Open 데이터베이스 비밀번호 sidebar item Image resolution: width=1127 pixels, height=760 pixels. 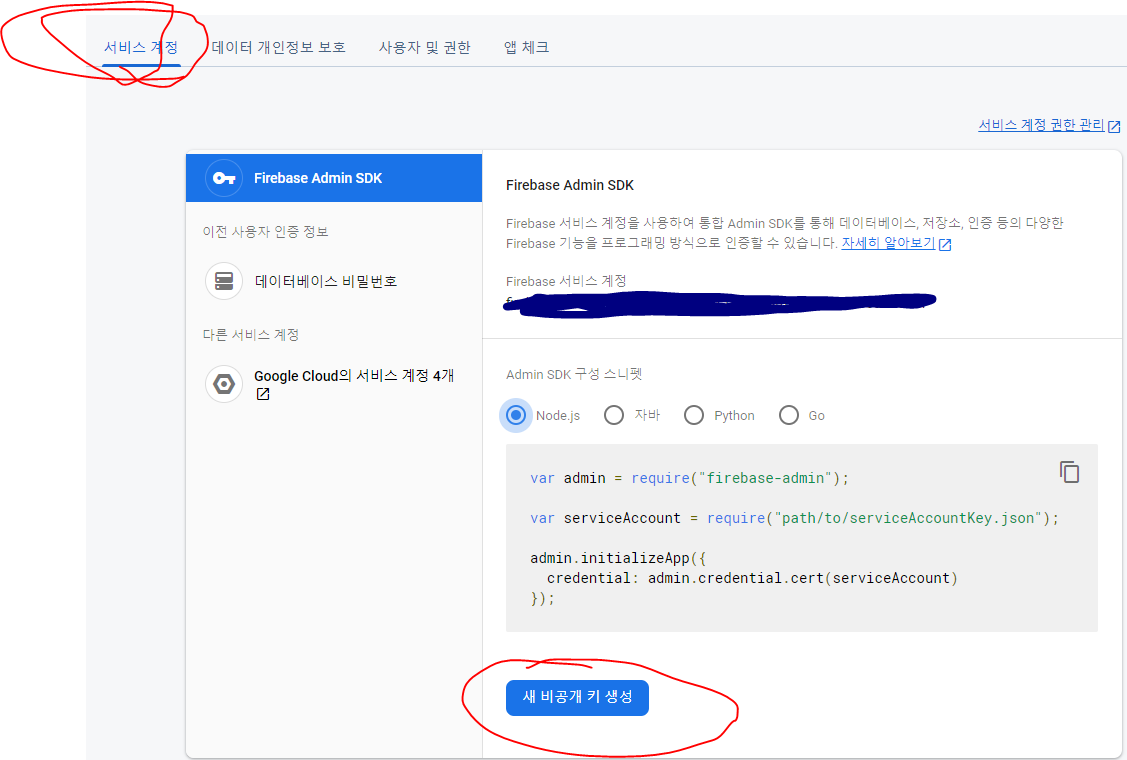tap(326, 281)
